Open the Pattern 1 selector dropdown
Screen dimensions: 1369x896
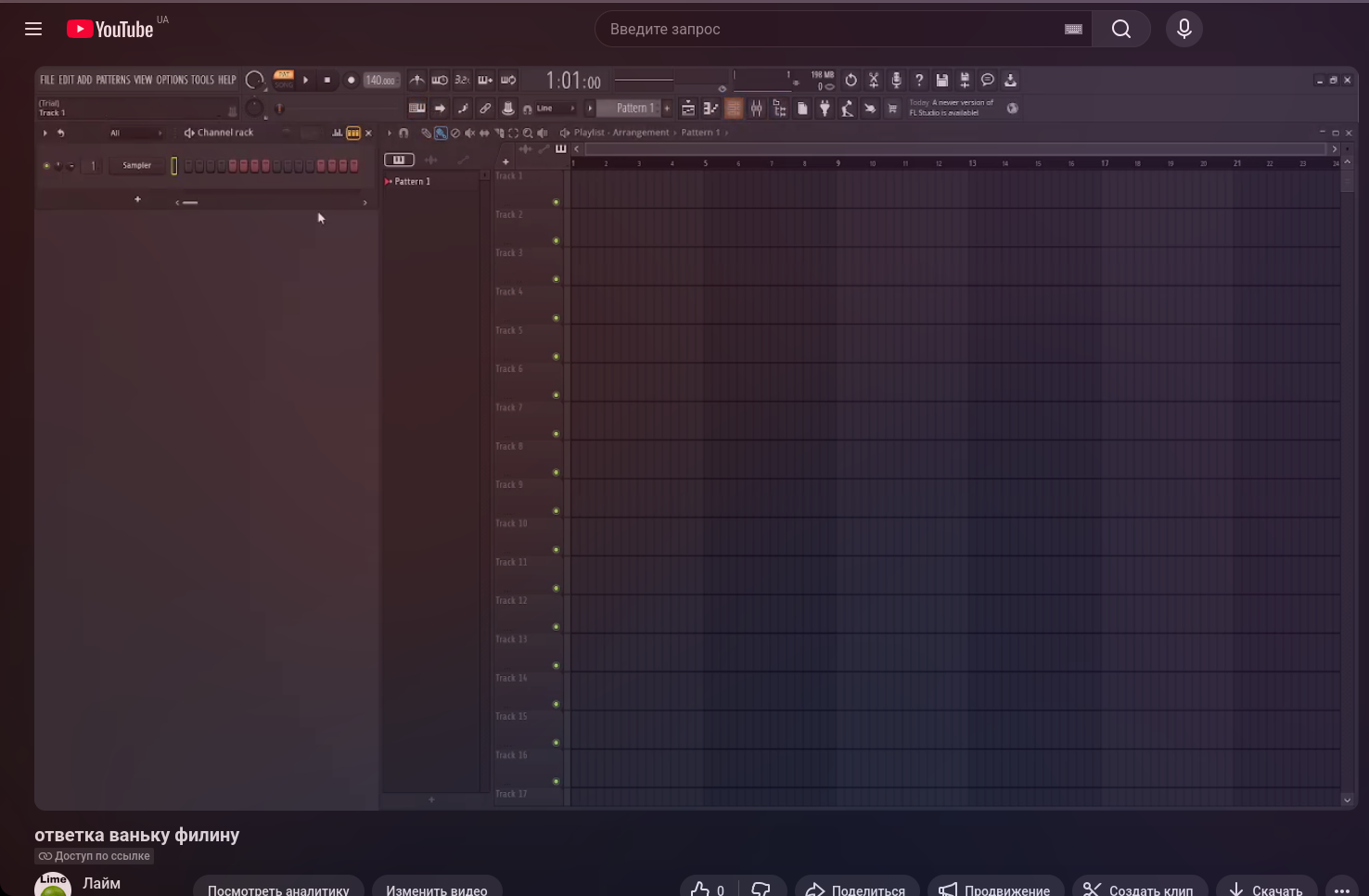coord(634,109)
